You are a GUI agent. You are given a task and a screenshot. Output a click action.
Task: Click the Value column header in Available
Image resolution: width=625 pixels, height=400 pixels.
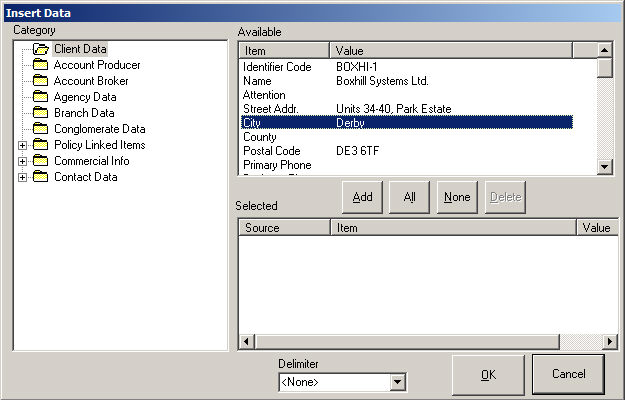[450, 50]
